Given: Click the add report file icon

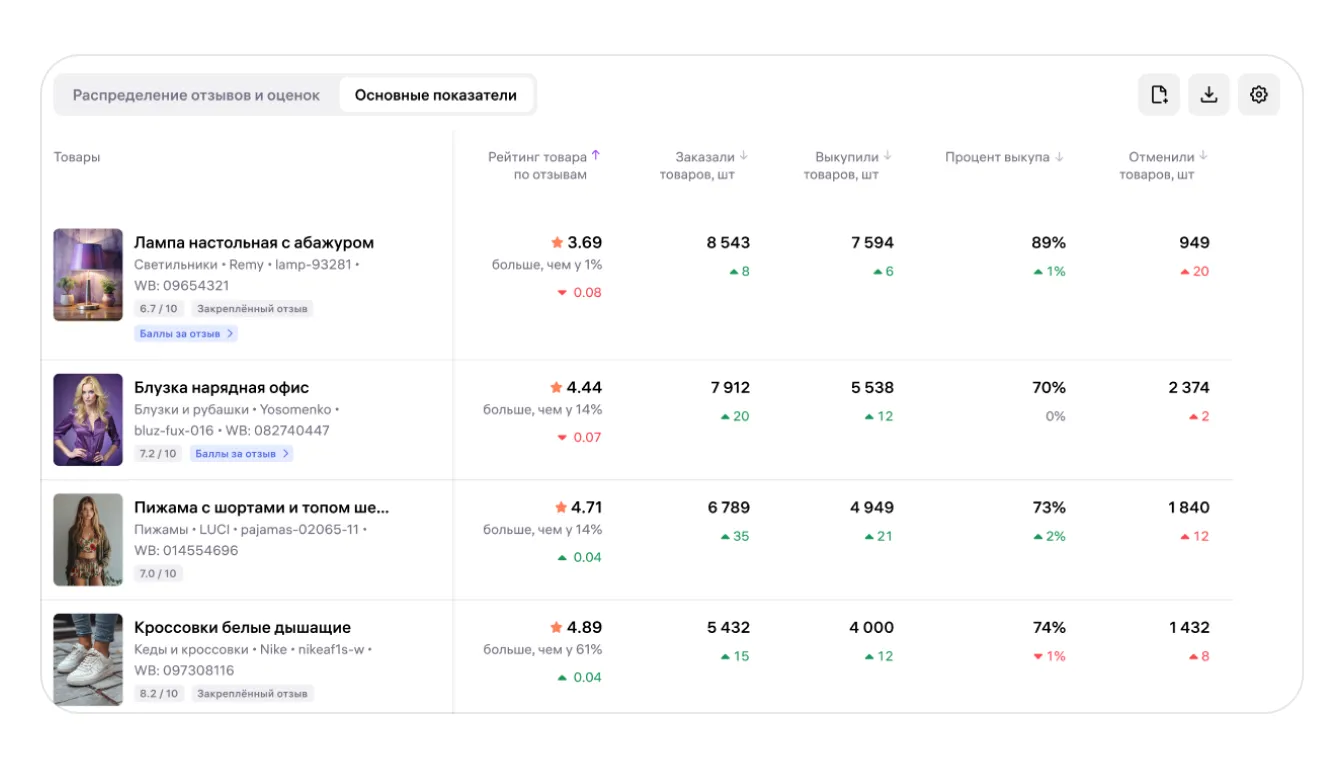Looking at the screenshot, I should tap(1159, 95).
